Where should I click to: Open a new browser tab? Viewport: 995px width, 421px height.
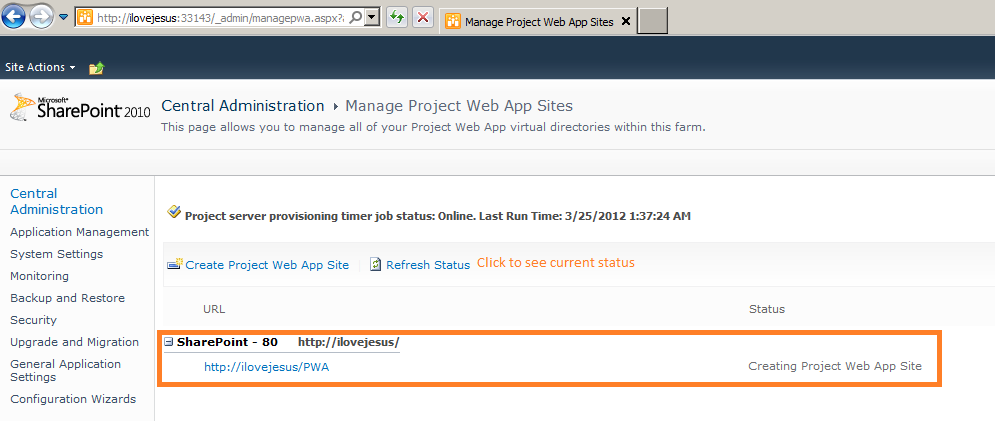coord(652,21)
